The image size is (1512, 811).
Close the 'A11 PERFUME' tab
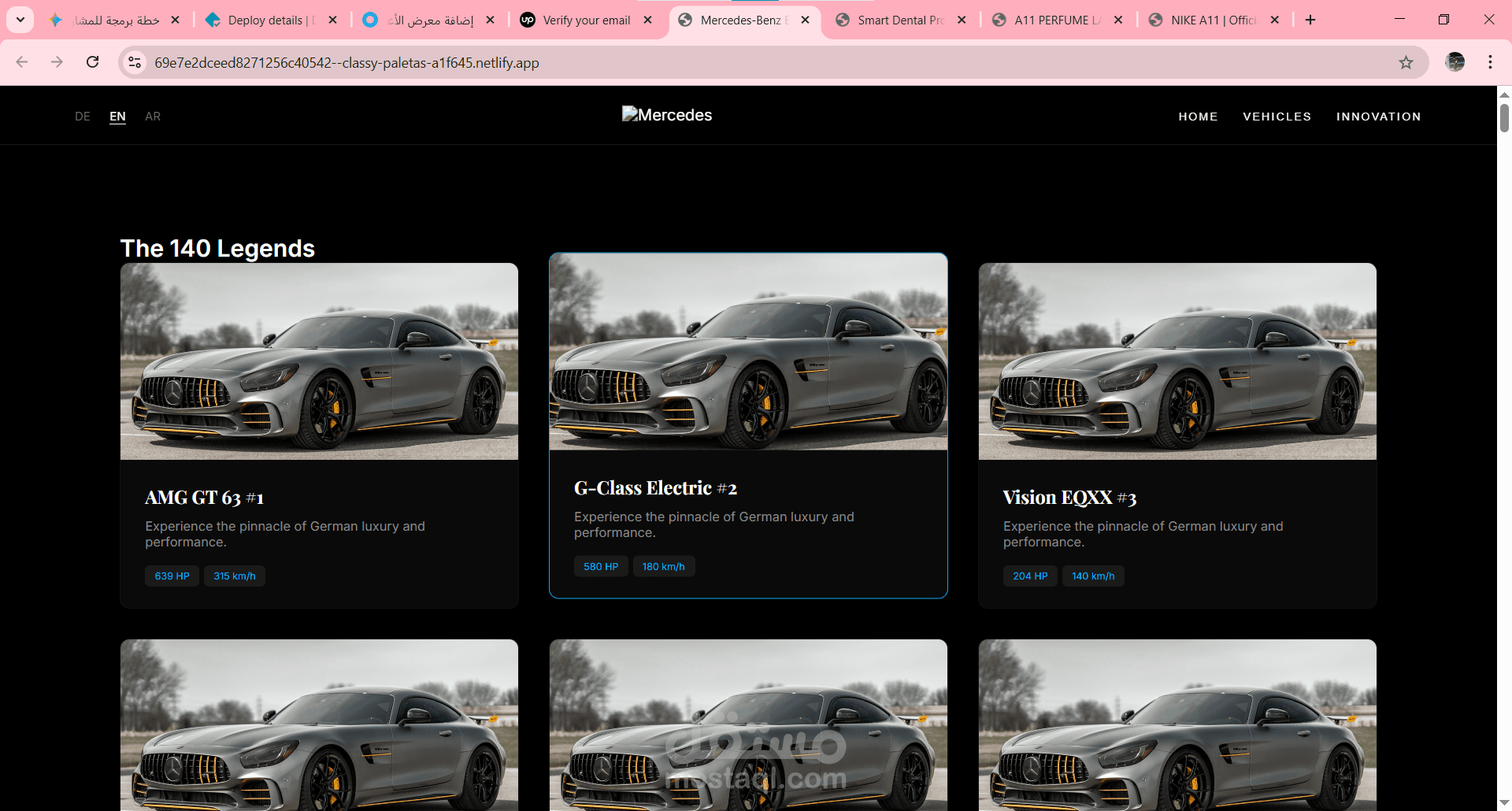click(1118, 20)
